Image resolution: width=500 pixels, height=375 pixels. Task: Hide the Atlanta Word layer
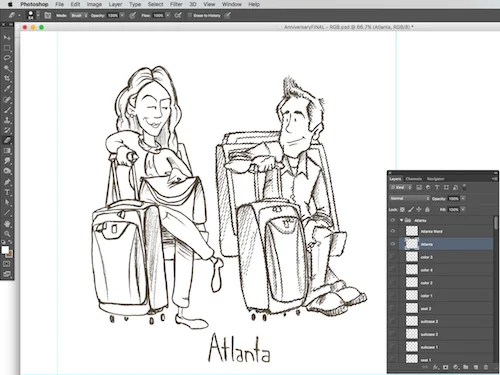[393, 231]
